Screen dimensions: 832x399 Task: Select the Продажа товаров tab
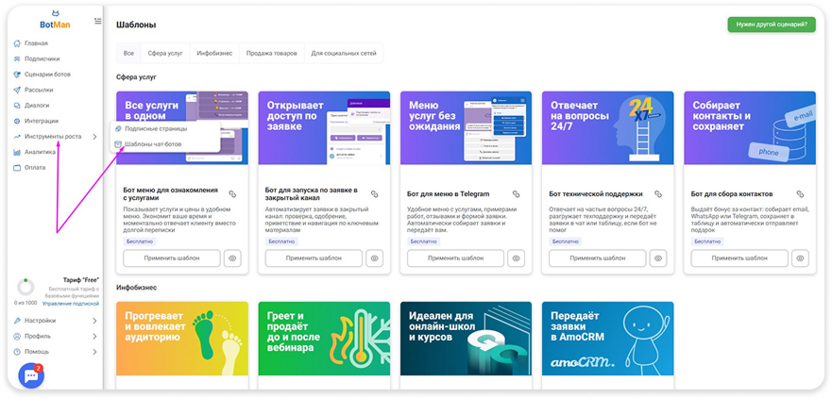pos(272,54)
